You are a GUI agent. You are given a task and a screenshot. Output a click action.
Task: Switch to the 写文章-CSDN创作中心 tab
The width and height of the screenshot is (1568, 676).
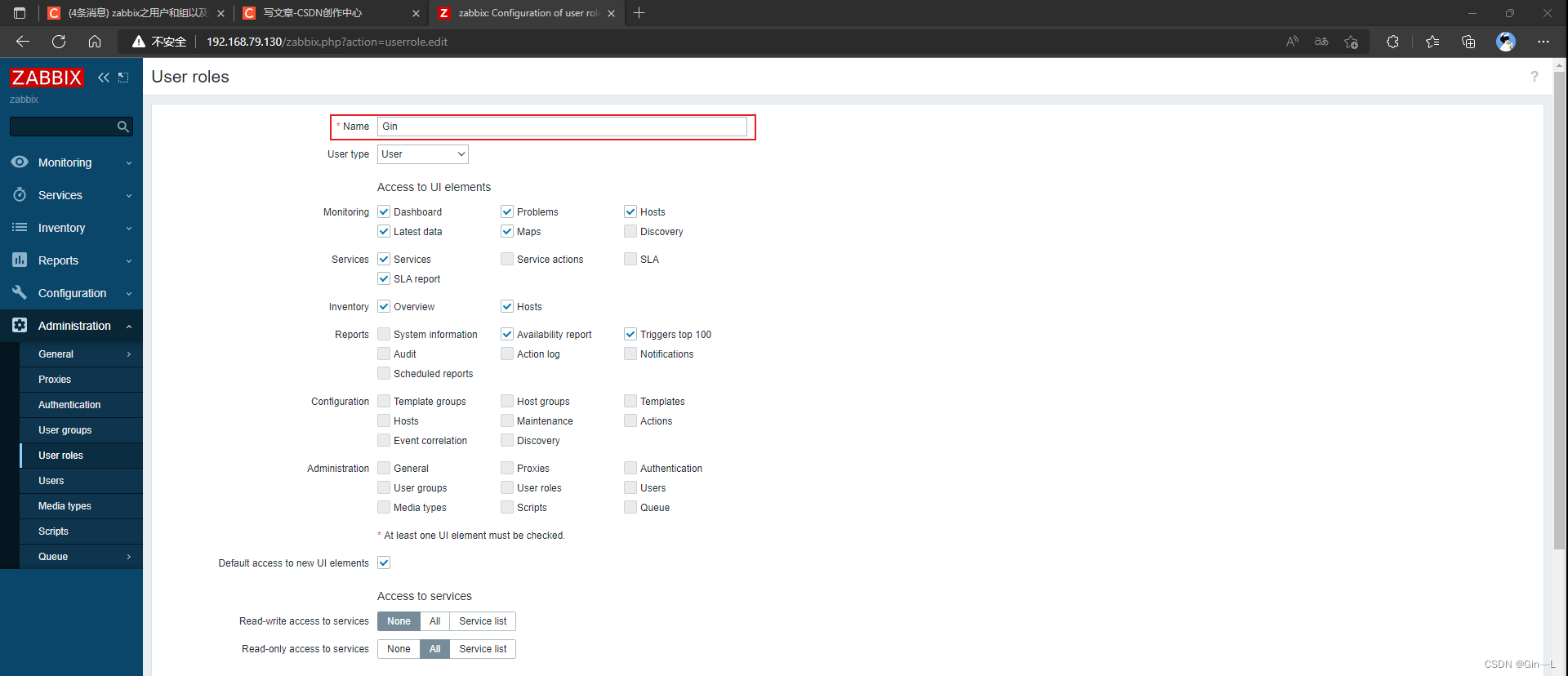click(x=330, y=13)
